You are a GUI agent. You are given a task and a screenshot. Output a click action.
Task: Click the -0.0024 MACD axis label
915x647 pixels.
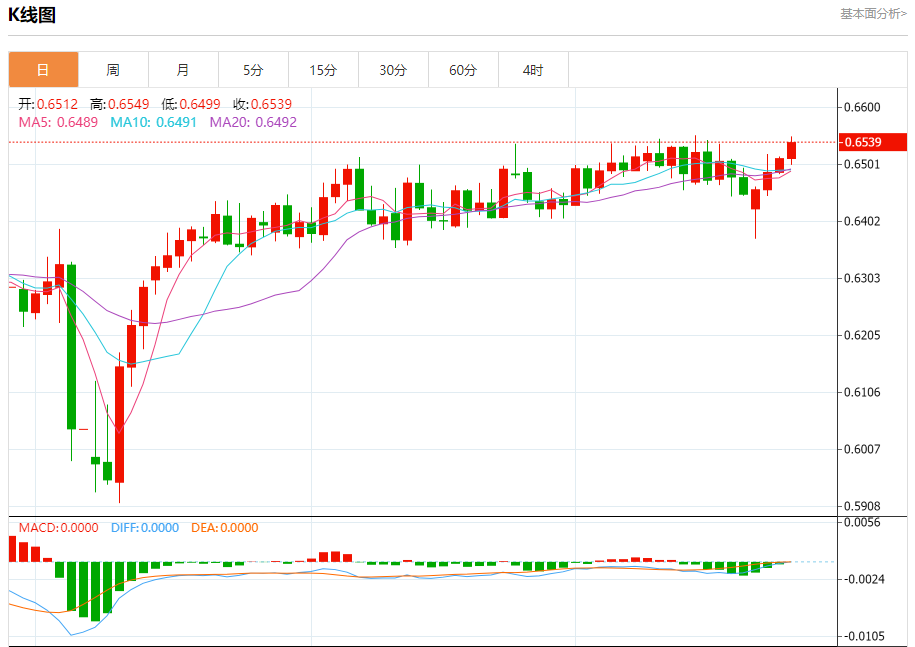point(862,579)
